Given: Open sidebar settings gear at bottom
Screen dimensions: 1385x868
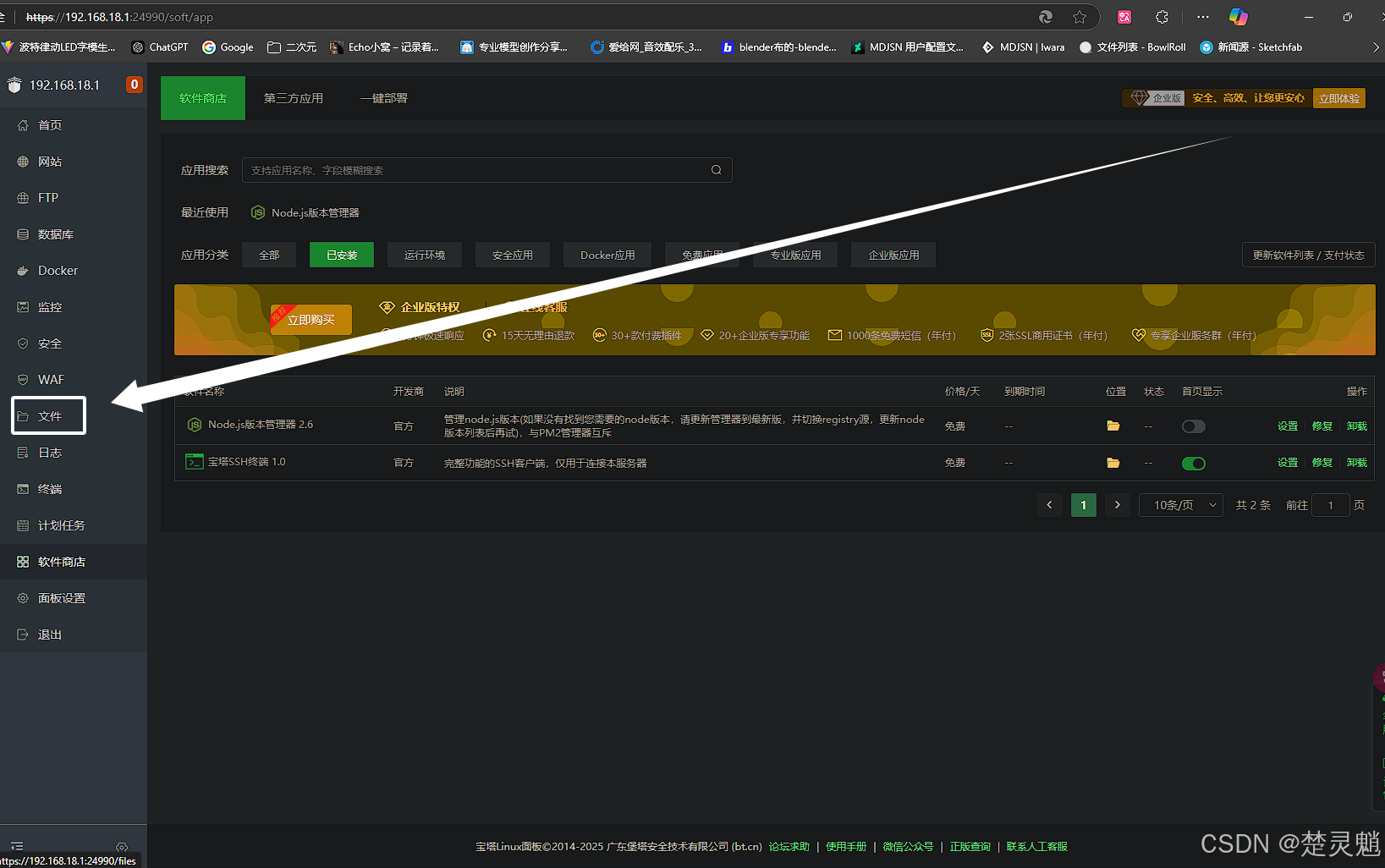Looking at the screenshot, I should [x=122, y=847].
